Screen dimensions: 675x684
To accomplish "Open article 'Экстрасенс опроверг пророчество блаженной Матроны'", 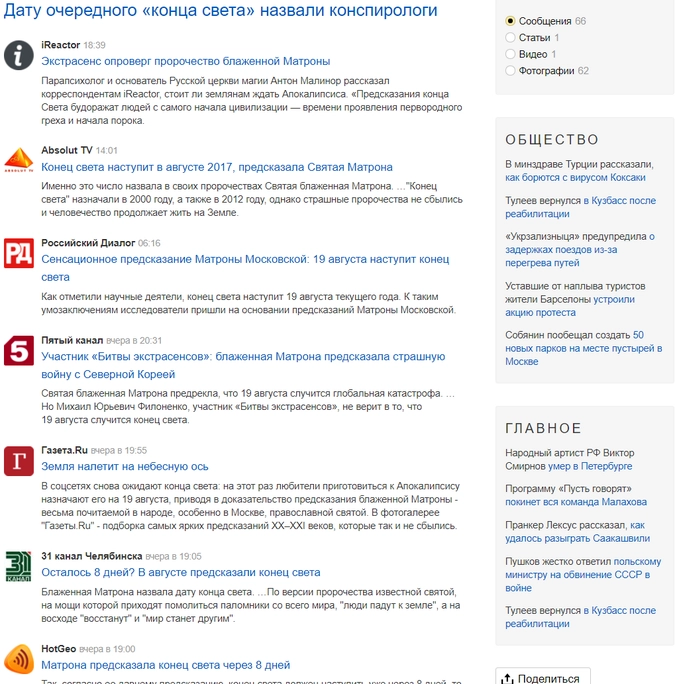I will (x=185, y=61).
